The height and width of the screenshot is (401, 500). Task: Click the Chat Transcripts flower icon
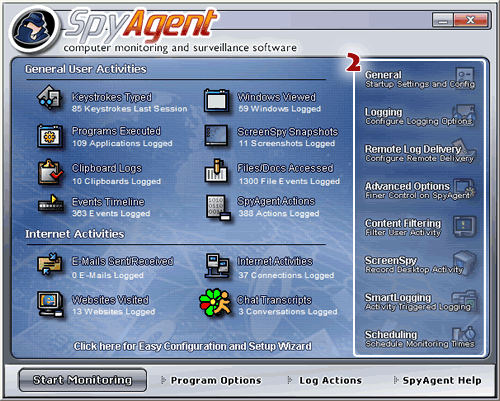(x=215, y=303)
